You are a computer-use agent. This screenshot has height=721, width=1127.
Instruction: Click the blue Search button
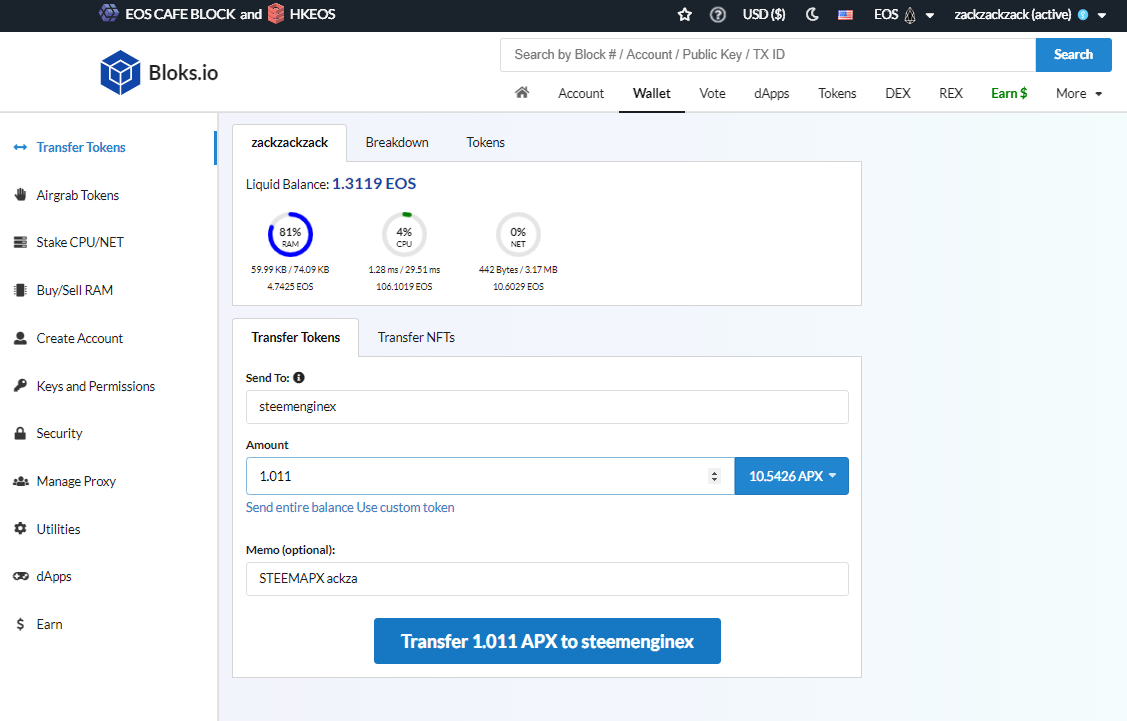(x=1073, y=55)
